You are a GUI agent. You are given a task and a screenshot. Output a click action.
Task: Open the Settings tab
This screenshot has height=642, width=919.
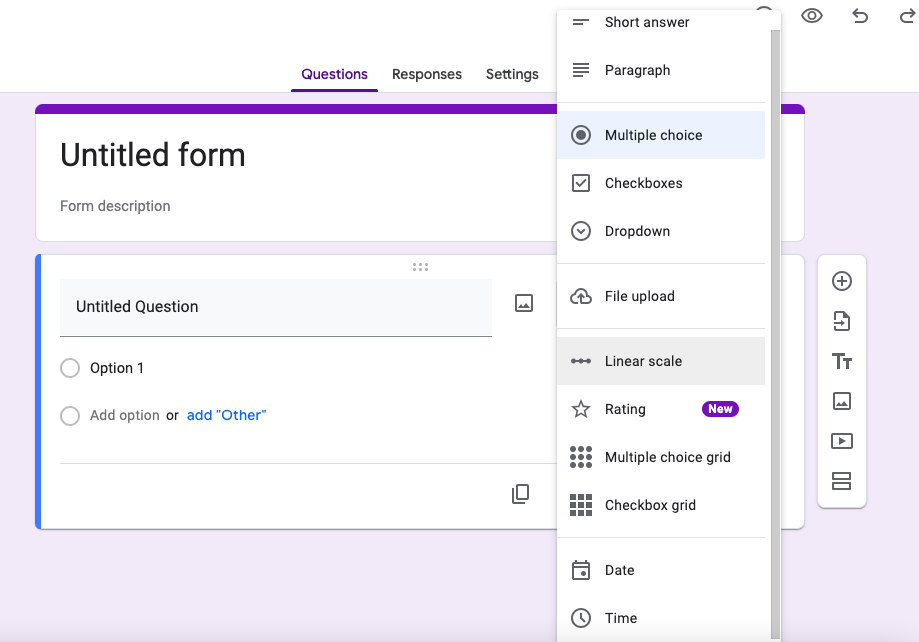point(512,74)
